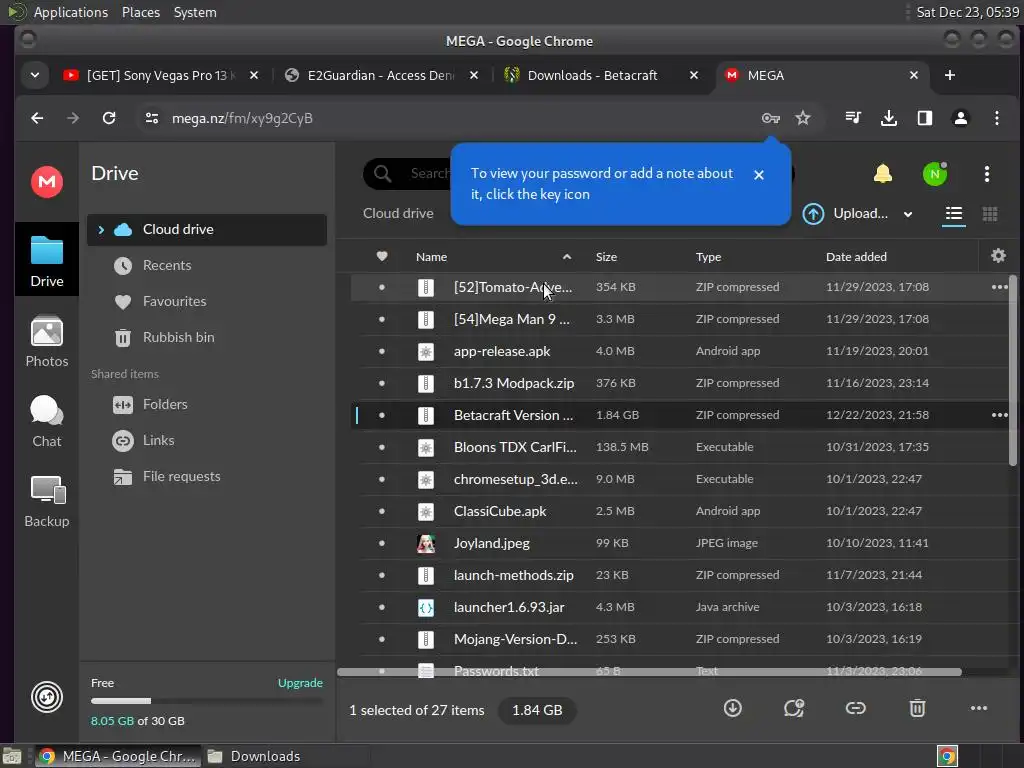
Task: Toggle favourite dot for launcher1.6.93.jar
Action: tap(382, 607)
